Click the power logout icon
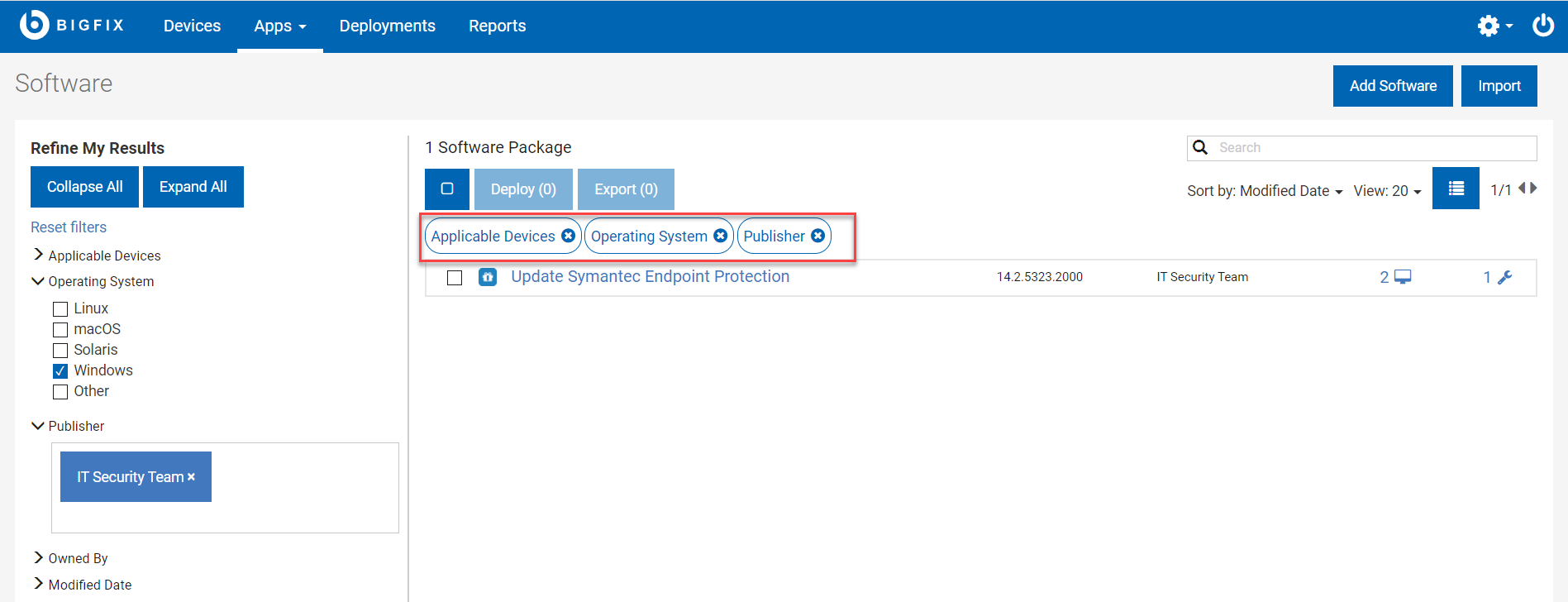This screenshot has height=602, width=1568. click(x=1542, y=26)
